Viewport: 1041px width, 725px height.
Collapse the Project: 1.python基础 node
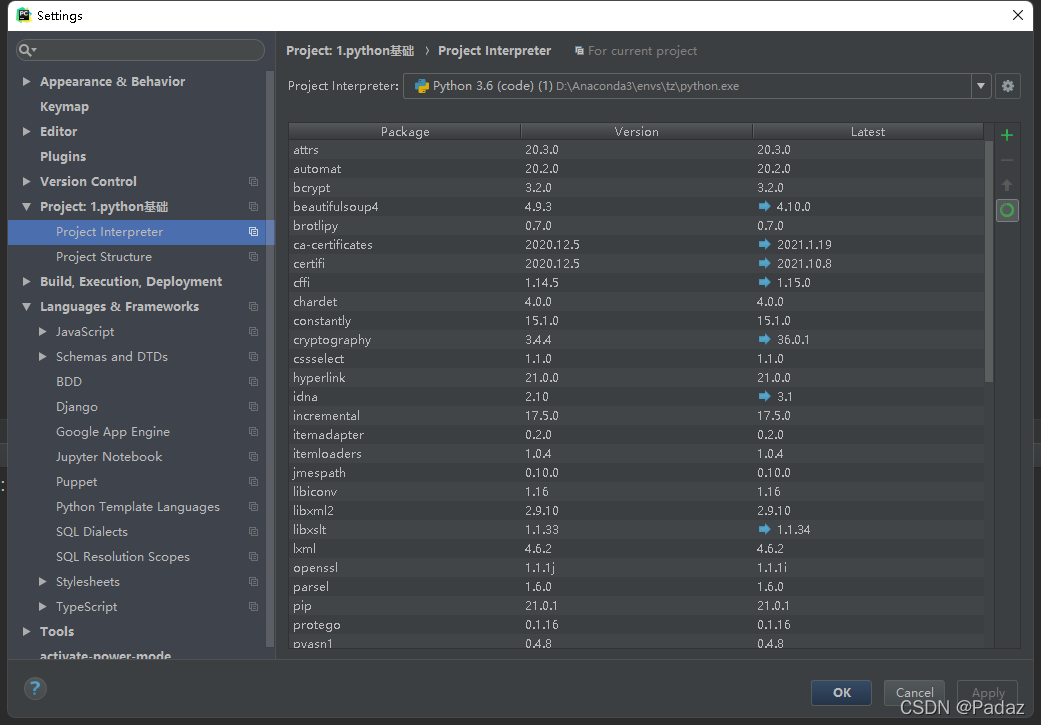tap(27, 206)
